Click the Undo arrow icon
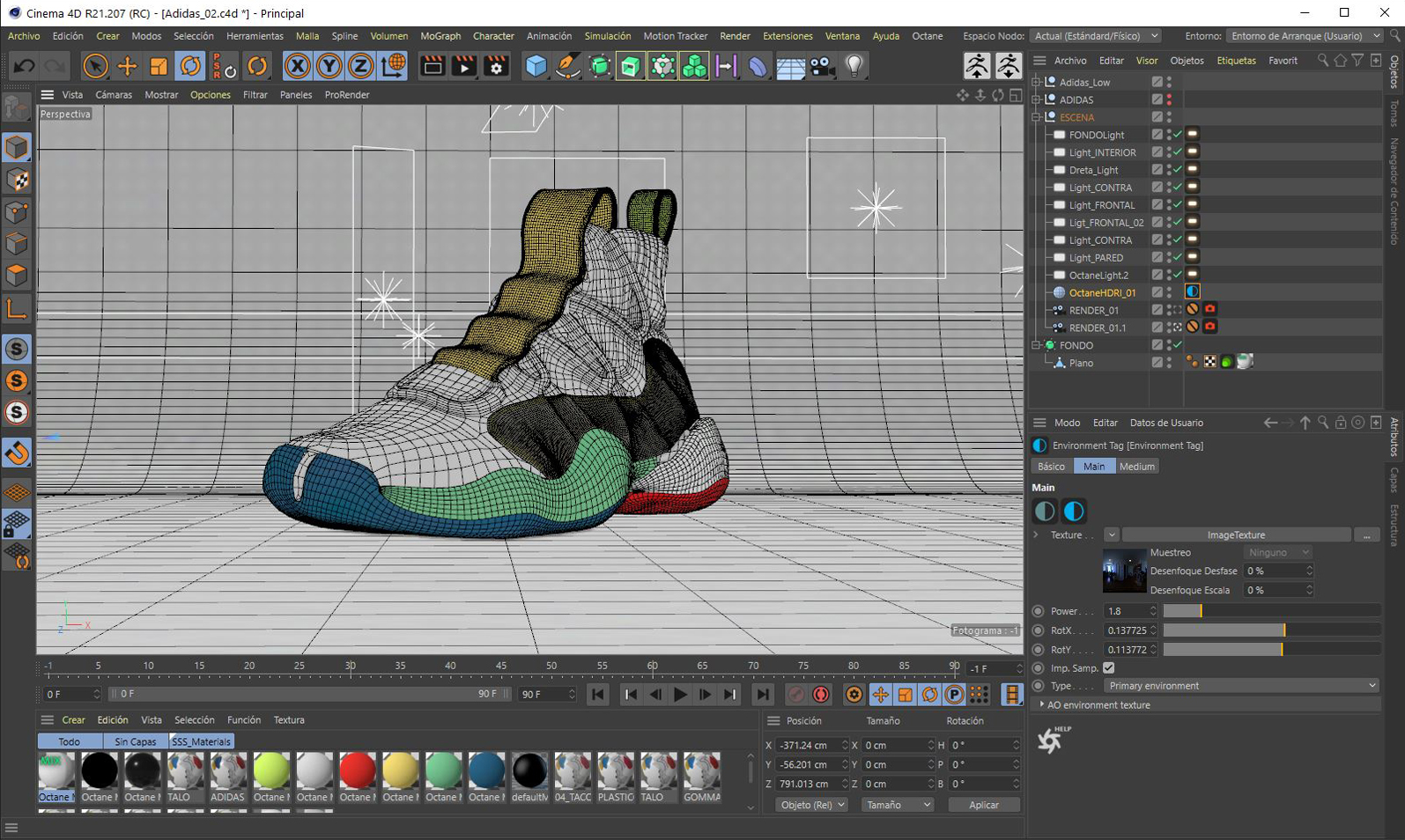 pos(24,66)
